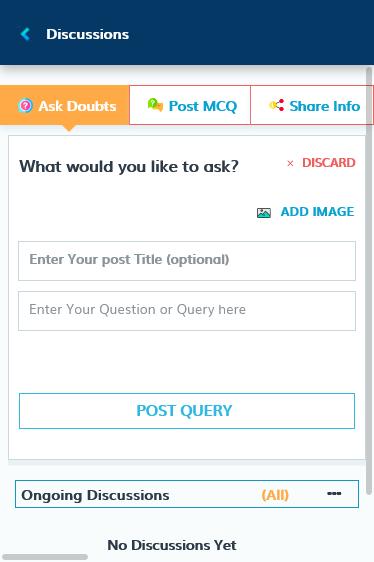This screenshot has width=374, height=562.
Task: Expand the Ongoing Discussions bar
Action: coord(187,494)
